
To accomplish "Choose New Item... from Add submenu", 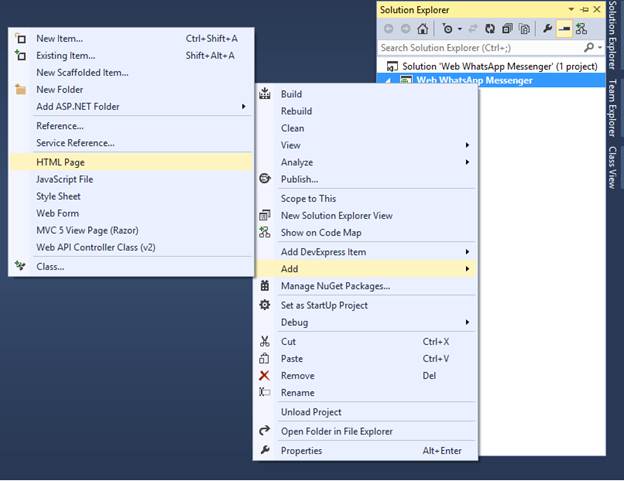I will (x=131, y=39).
